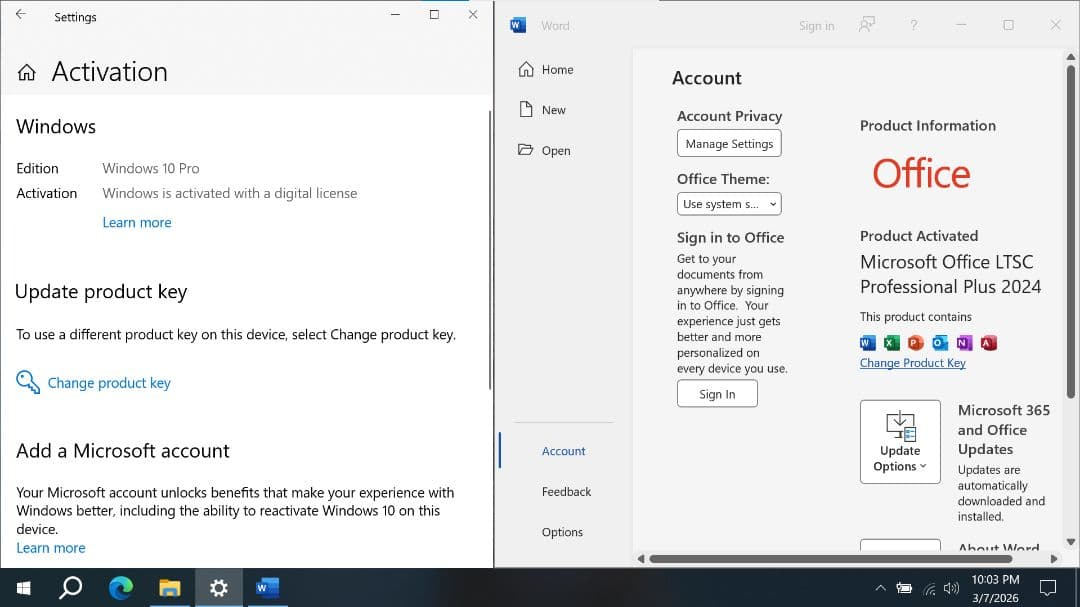This screenshot has width=1080, height=607.
Task: Click the Change product key link in Settings
Action: pos(108,383)
